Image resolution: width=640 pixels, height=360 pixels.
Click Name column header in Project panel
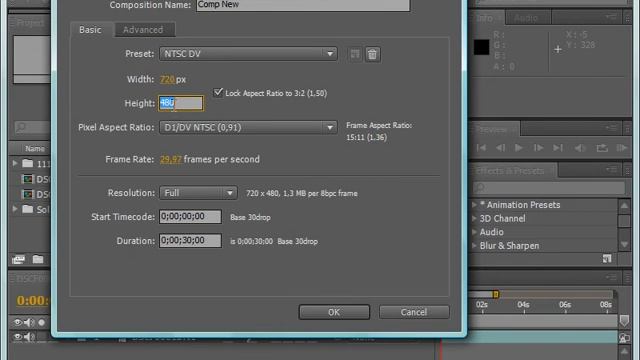pyautogui.click(x=35, y=149)
